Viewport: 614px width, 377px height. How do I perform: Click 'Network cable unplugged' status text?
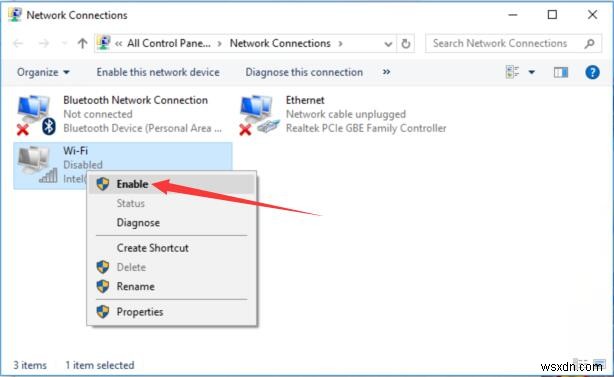pos(346,114)
